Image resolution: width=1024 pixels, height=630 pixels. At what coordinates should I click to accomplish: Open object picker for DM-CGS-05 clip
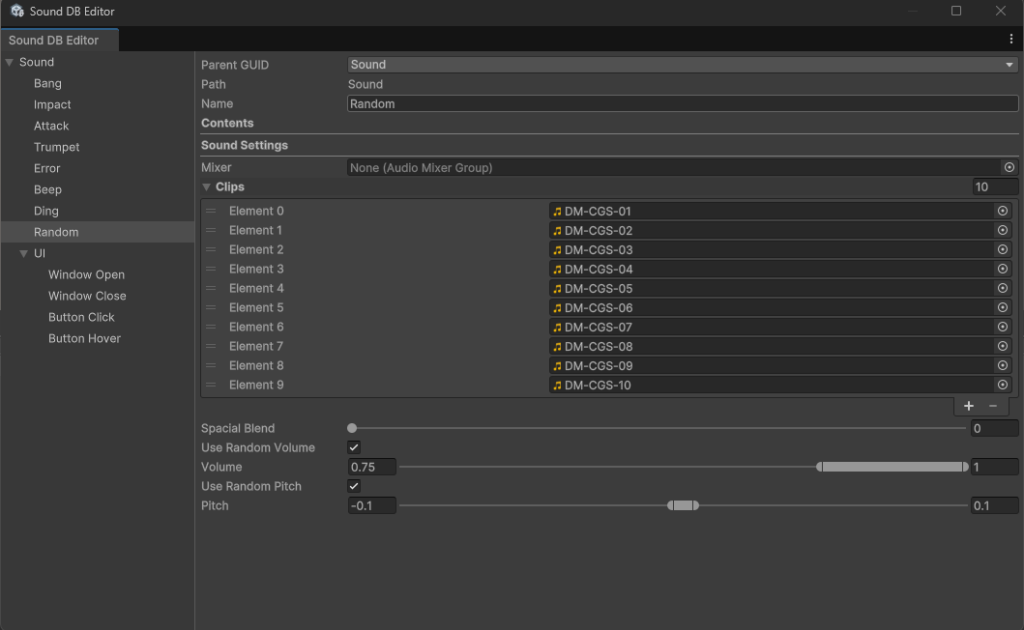[x=1002, y=288]
